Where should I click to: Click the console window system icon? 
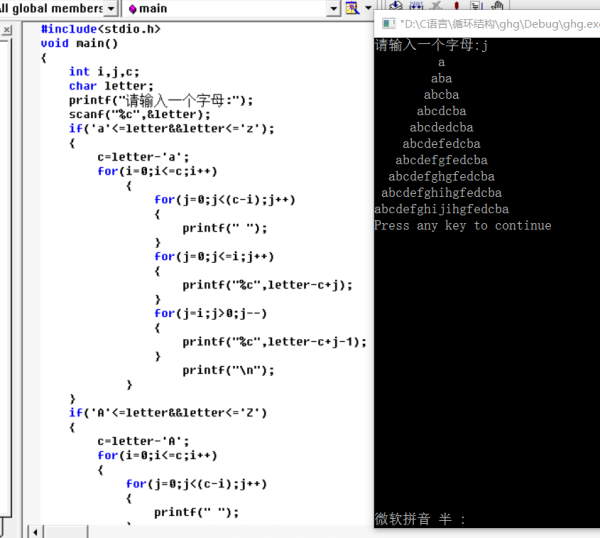click(388, 24)
